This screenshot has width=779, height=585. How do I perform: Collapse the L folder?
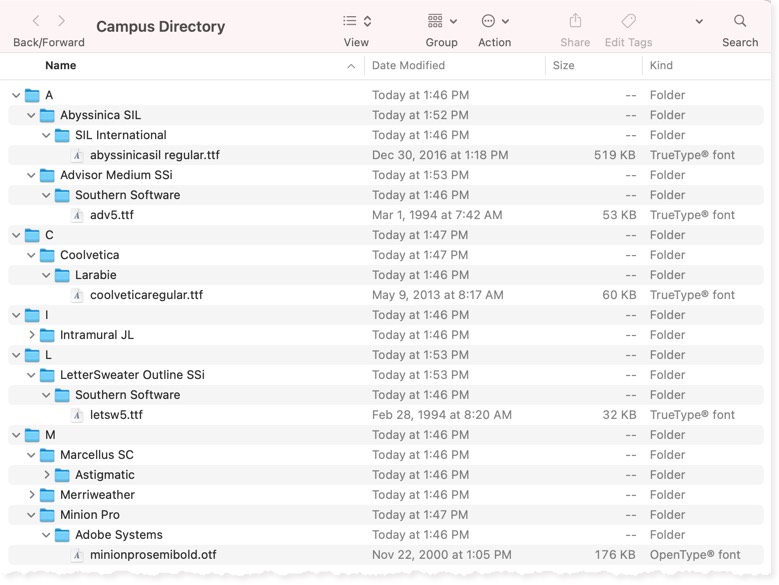16,355
